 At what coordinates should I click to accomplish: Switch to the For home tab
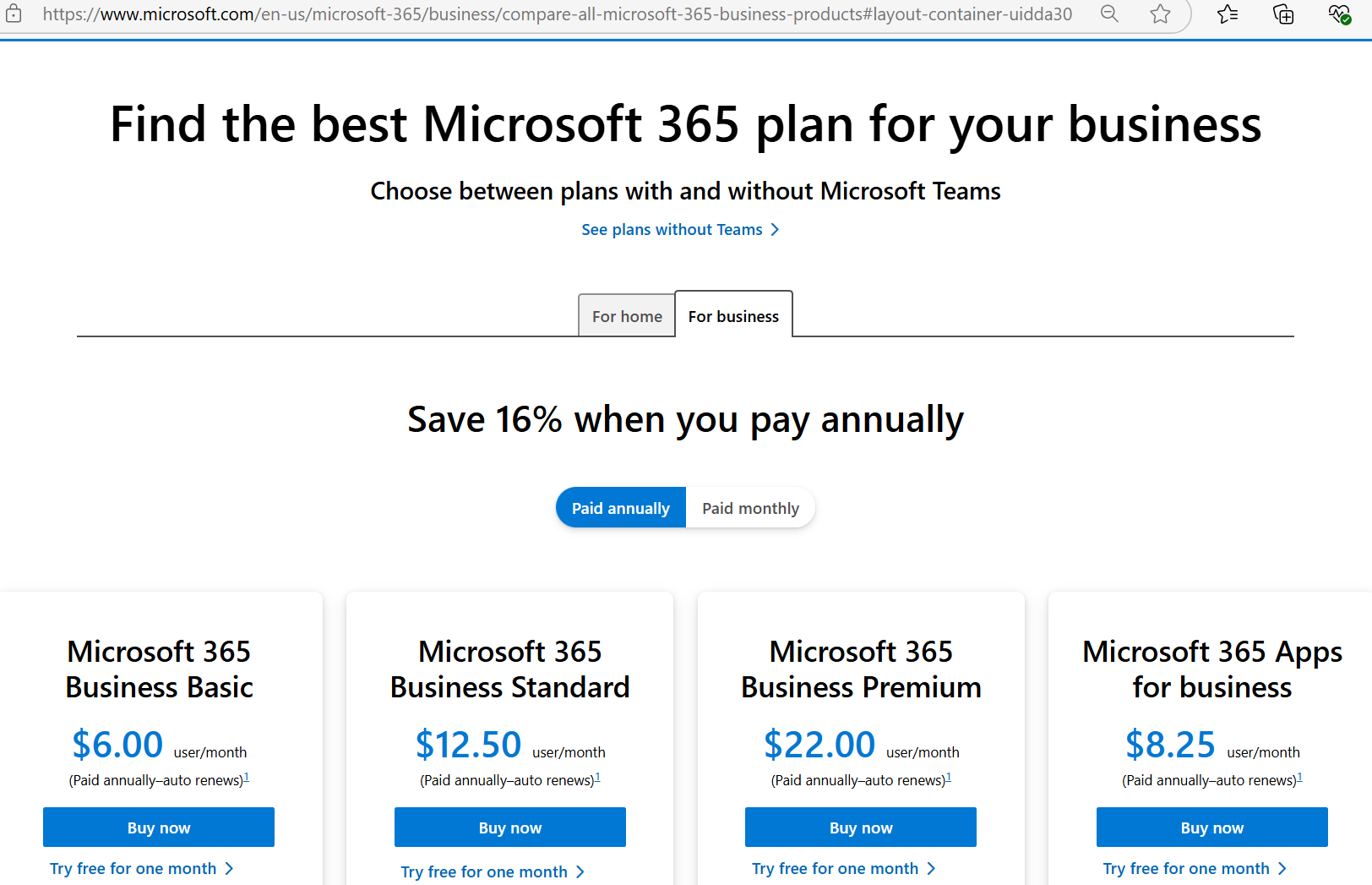click(x=627, y=316)
